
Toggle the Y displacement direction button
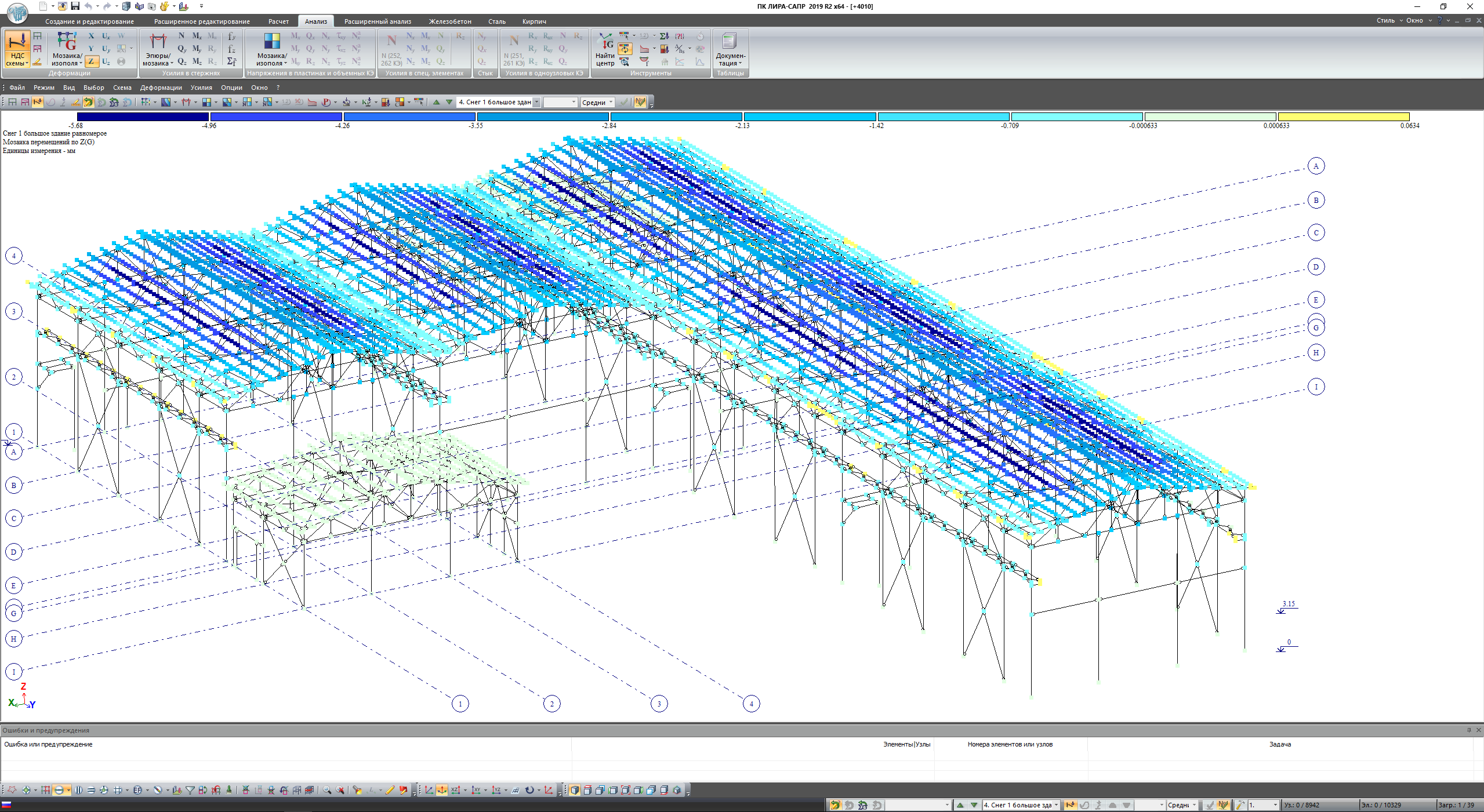[x=91, y=49]
